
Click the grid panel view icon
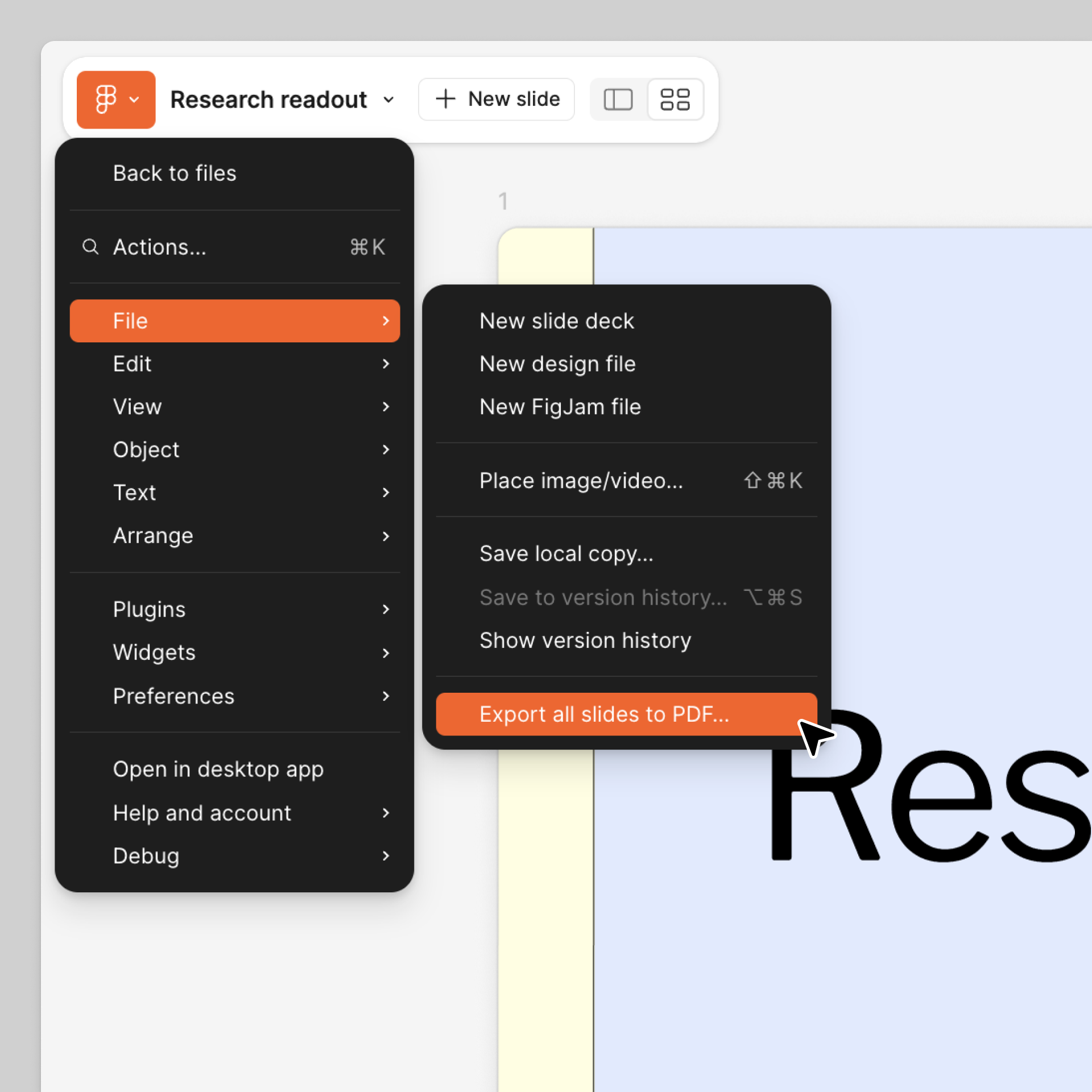pyautogui.click(x=675, y=99)
